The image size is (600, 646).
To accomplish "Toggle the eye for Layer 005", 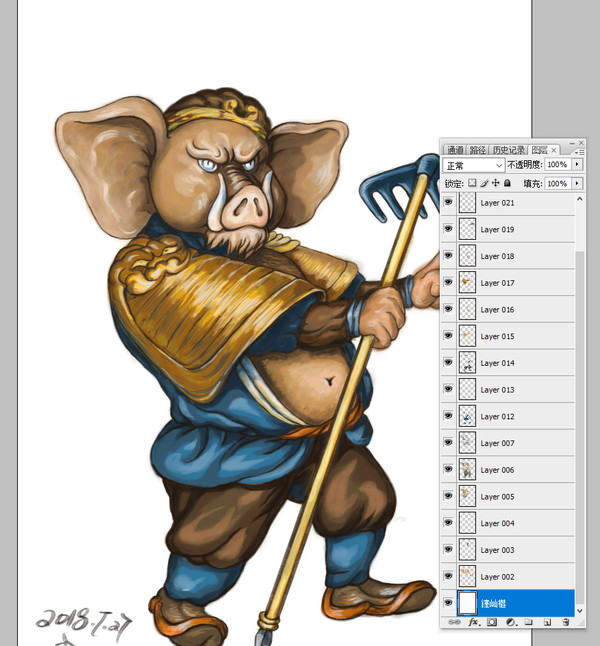I will click(448, 496).
